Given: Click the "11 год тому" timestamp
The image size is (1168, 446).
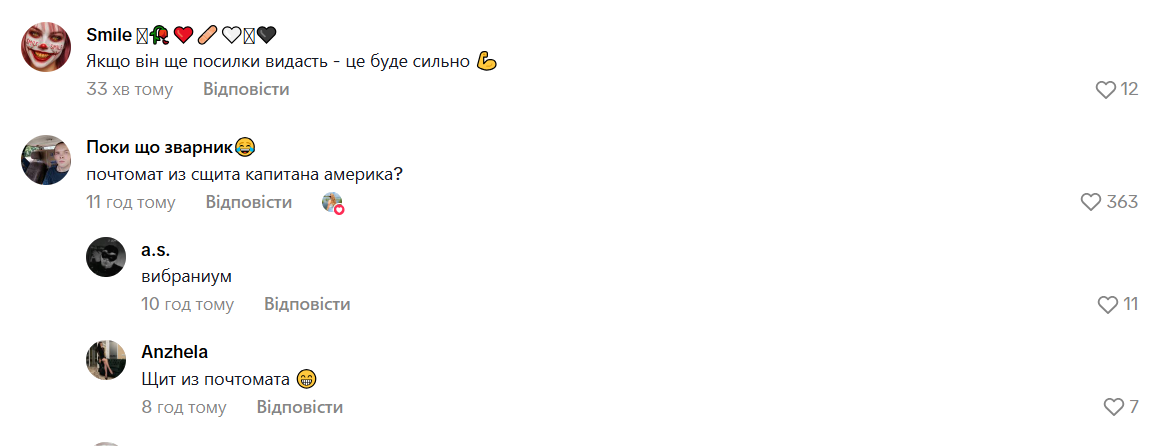Looking at the screenshot, I should (x=131, y=202).
